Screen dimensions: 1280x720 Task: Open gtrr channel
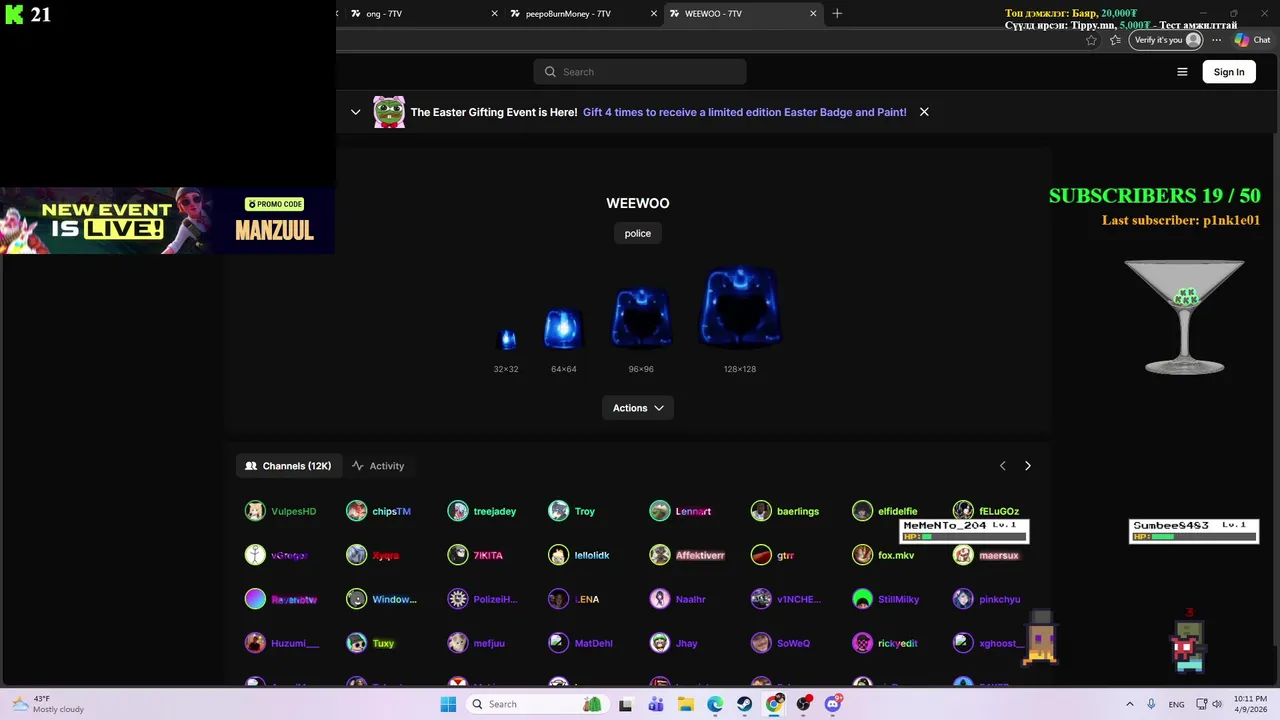773,555
